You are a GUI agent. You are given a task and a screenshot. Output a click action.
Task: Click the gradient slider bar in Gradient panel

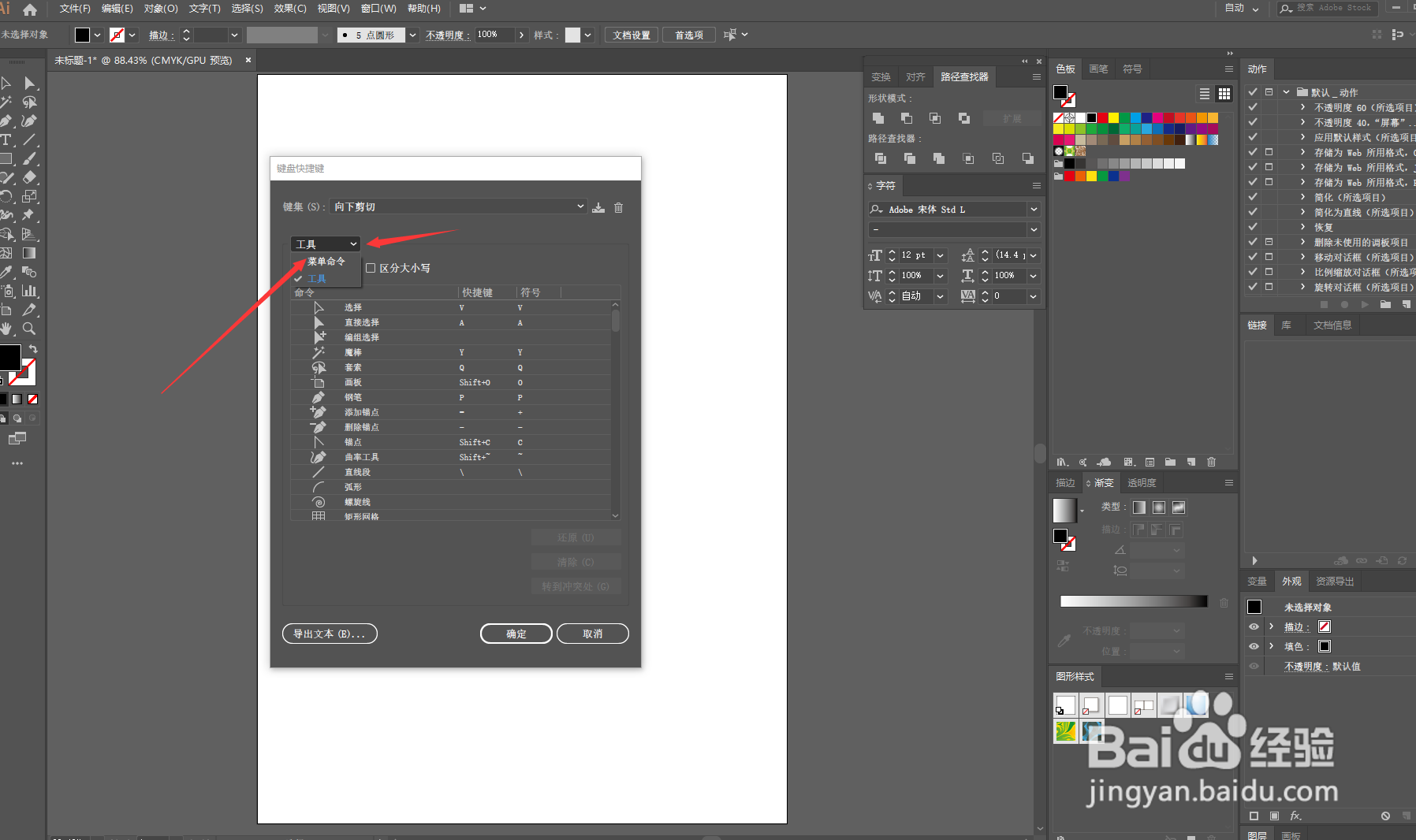tap(1134, 601)
